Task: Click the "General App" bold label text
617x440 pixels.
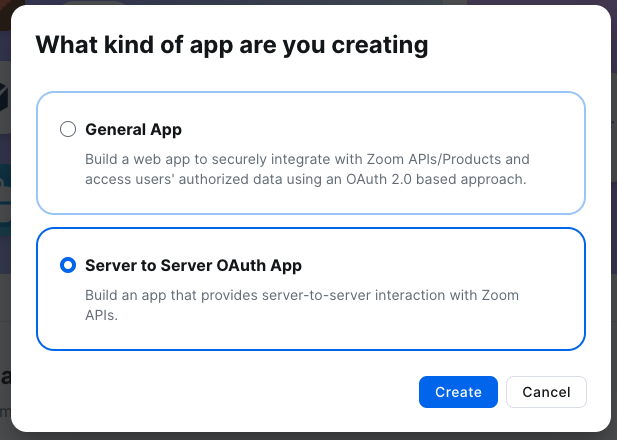Action: click(133, 129)
